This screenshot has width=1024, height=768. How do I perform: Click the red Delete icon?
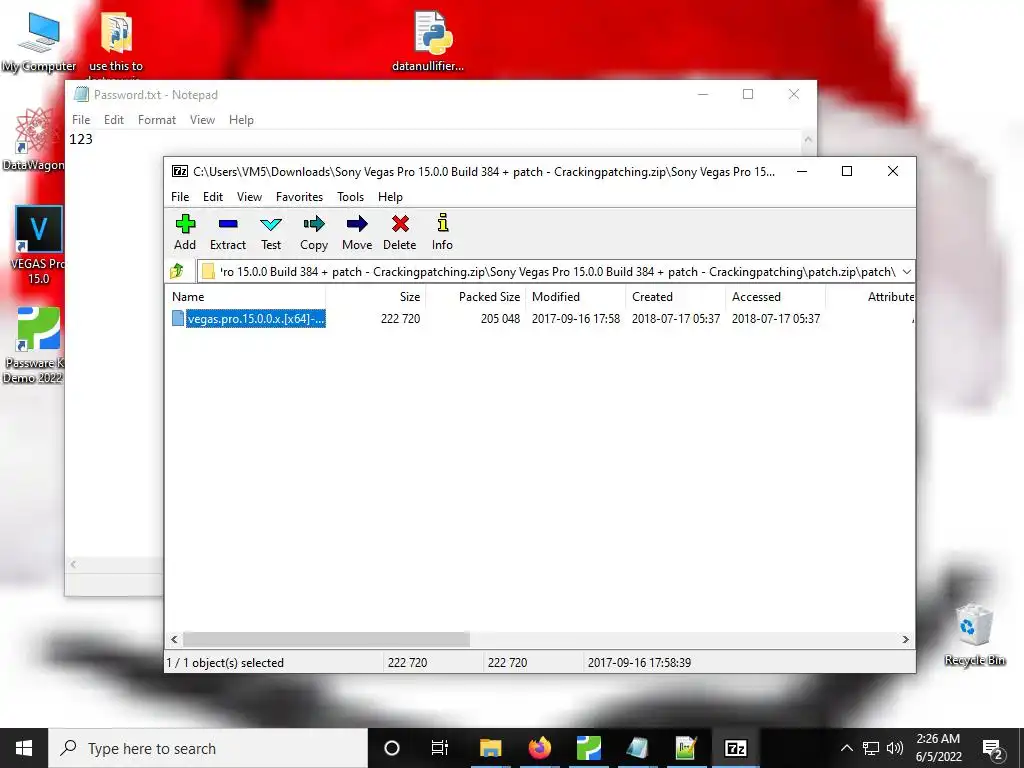pyautogui.click(x=400, y=232)
